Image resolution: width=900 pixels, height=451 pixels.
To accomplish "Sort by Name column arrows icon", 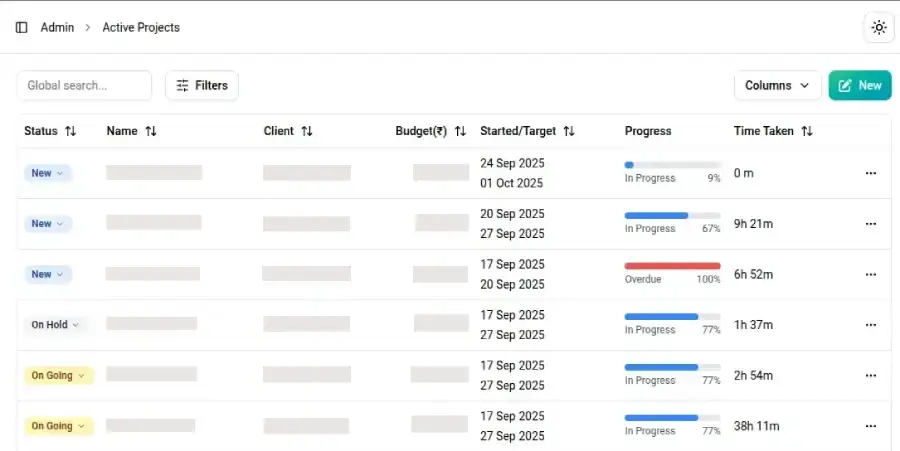I will (151, 131).
